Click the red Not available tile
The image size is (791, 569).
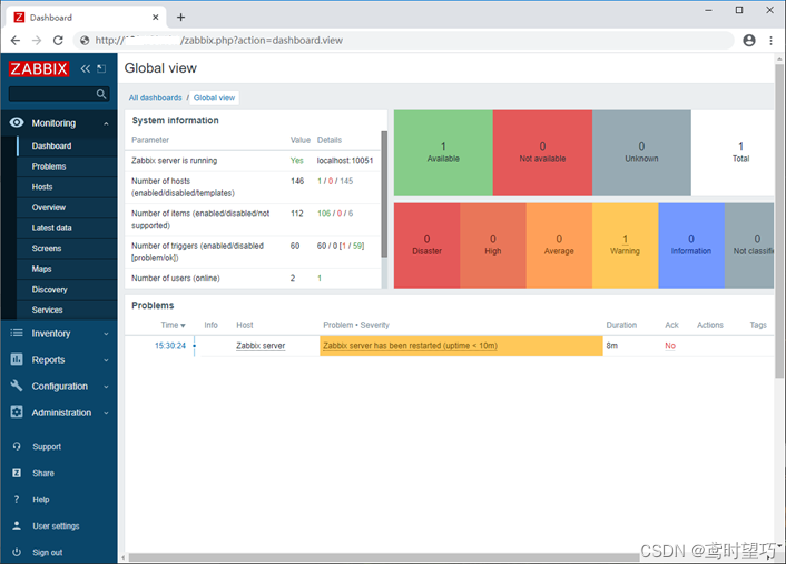[x=542, y=153]
